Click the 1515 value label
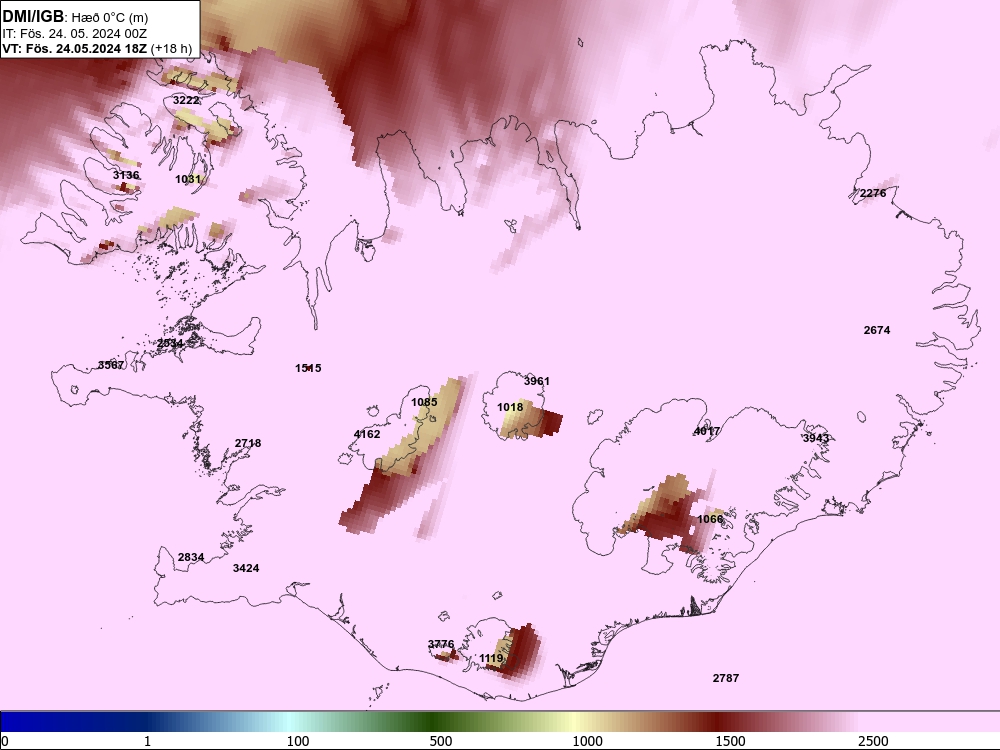1000x750 pixels. click(x=308, y=368)
